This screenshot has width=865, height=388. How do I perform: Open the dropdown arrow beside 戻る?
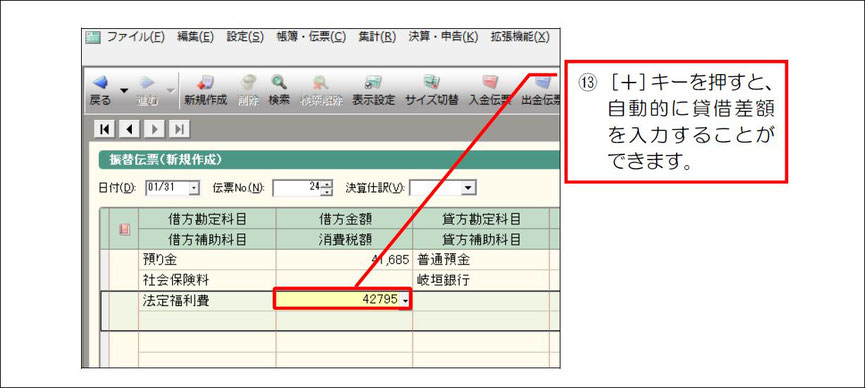(124, 90)
